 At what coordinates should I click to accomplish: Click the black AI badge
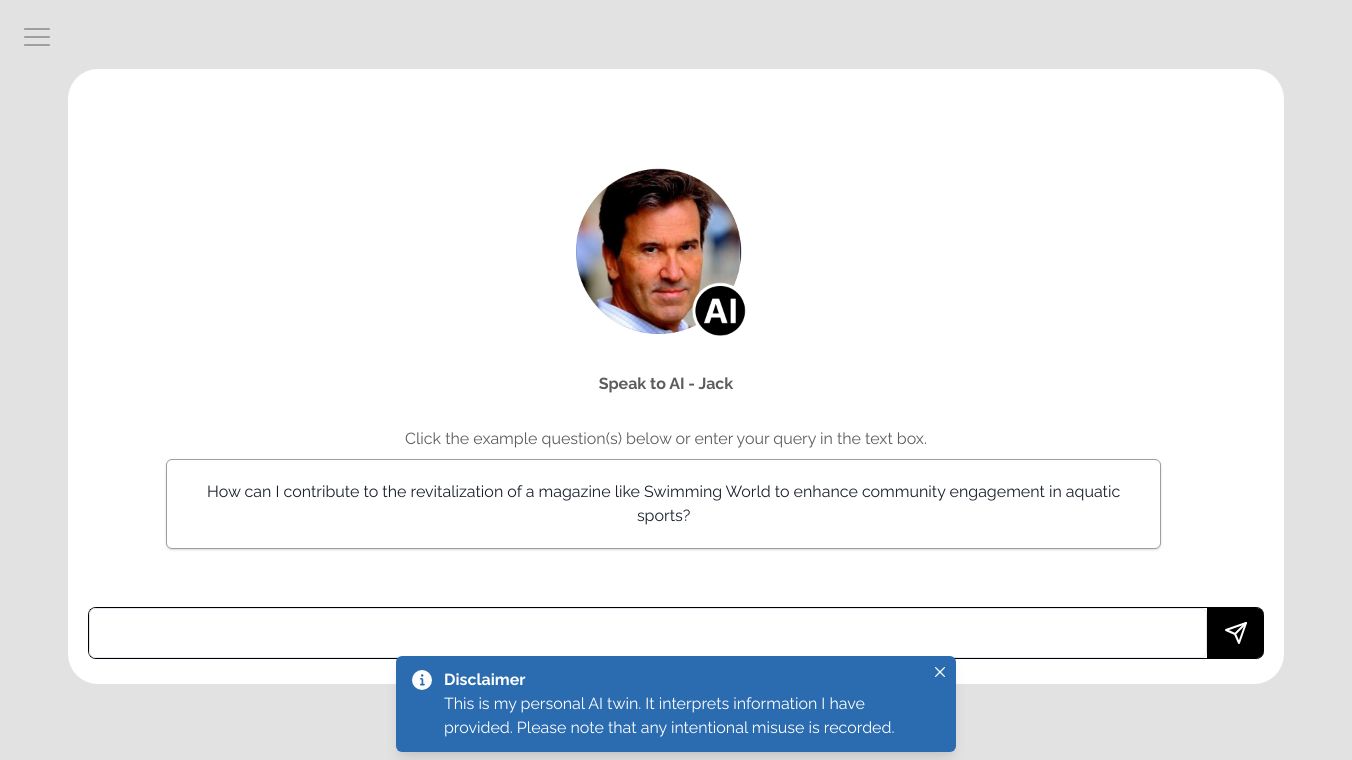coord(720,311)
